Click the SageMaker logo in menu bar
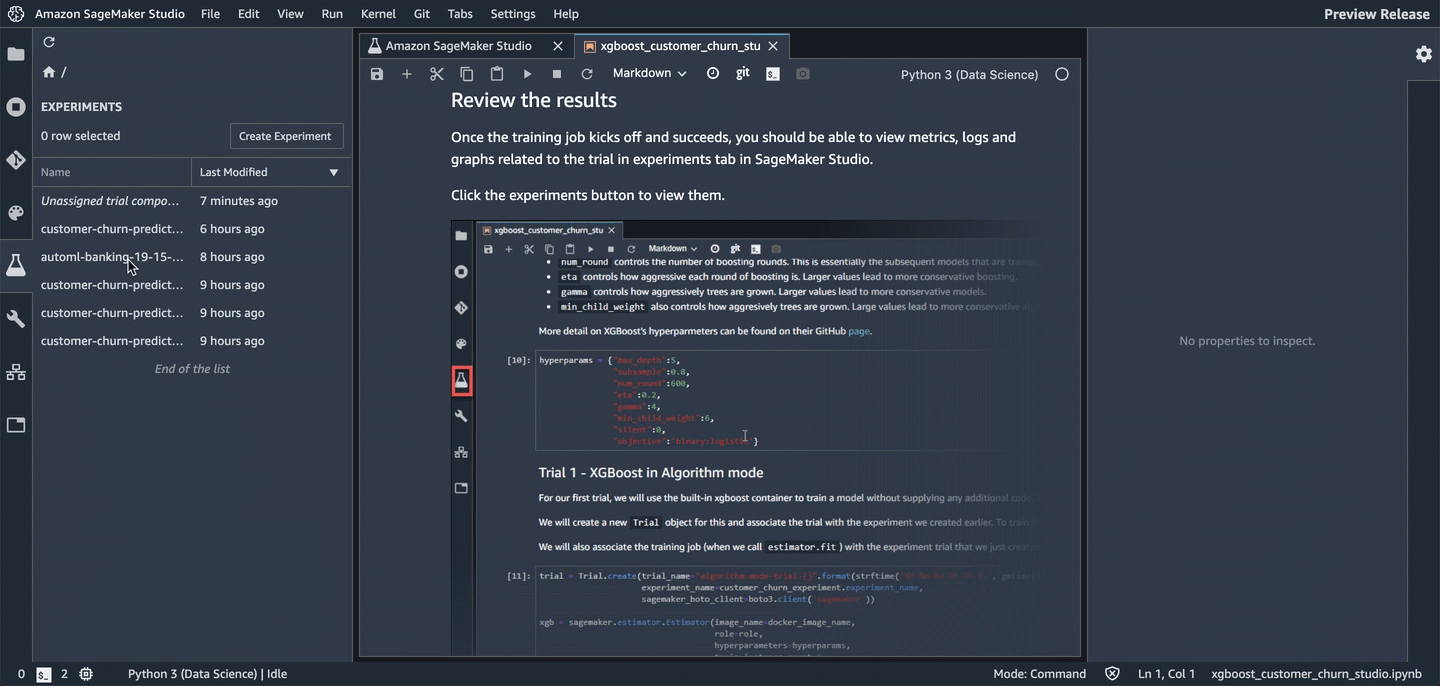The width and height of the screenshot is (1440, 686). click(16, 14)
